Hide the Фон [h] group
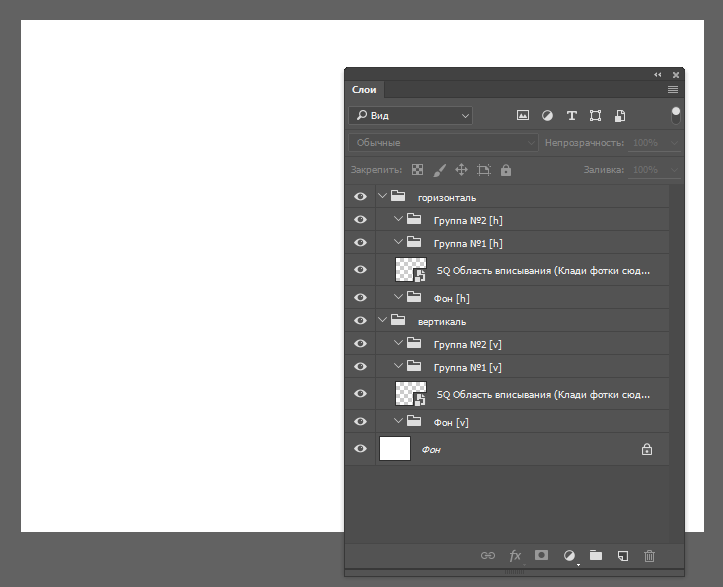The width and height of the screenshot is (723, 587). pyautogui.click(x=360, y=297)
